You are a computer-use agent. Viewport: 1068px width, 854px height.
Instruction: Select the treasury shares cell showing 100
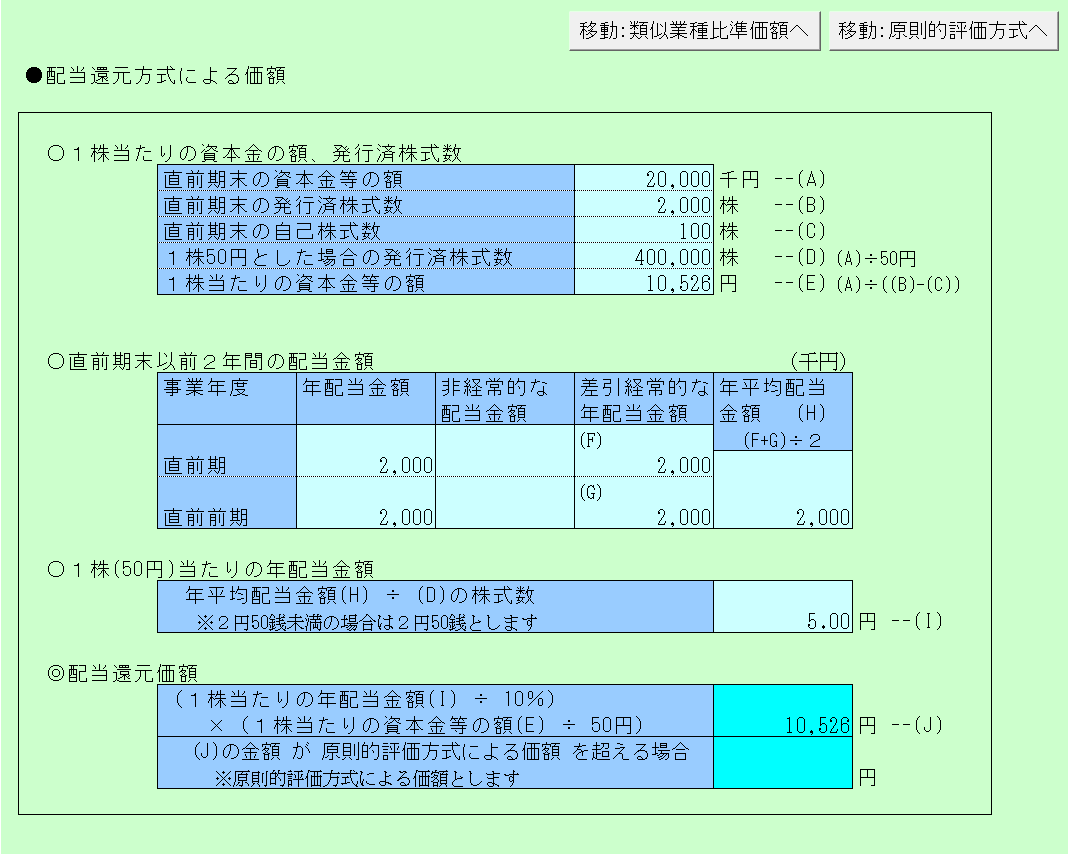click(x=644, y=230)
